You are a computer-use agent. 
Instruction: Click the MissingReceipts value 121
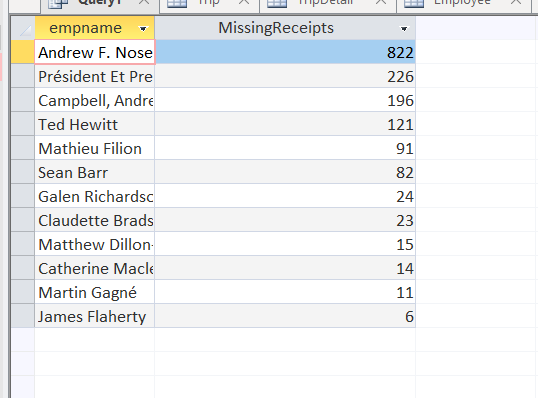pyautogui.click(x=285, y=124)
